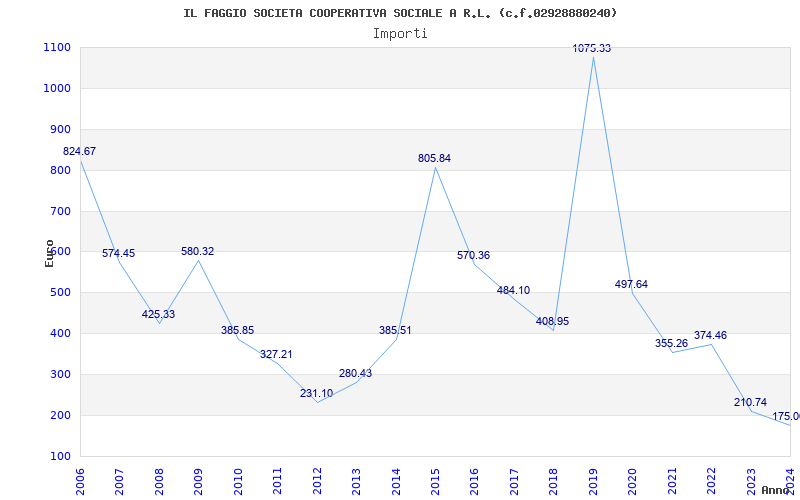Select data label 824.67
Screen dimensions: 800x500
(x=79, y=152)
